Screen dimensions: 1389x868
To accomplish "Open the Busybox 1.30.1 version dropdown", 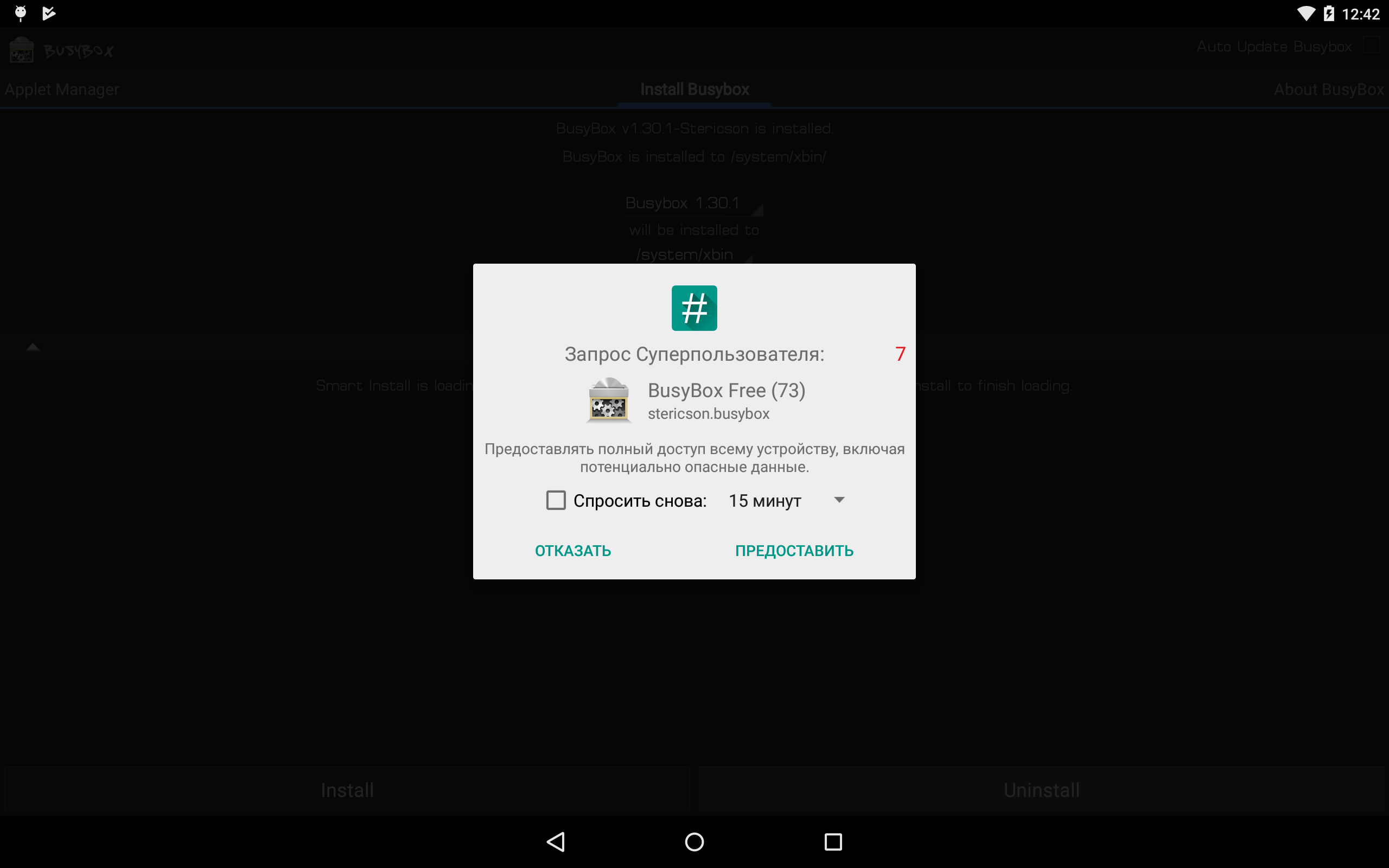I will coord(693,203).
